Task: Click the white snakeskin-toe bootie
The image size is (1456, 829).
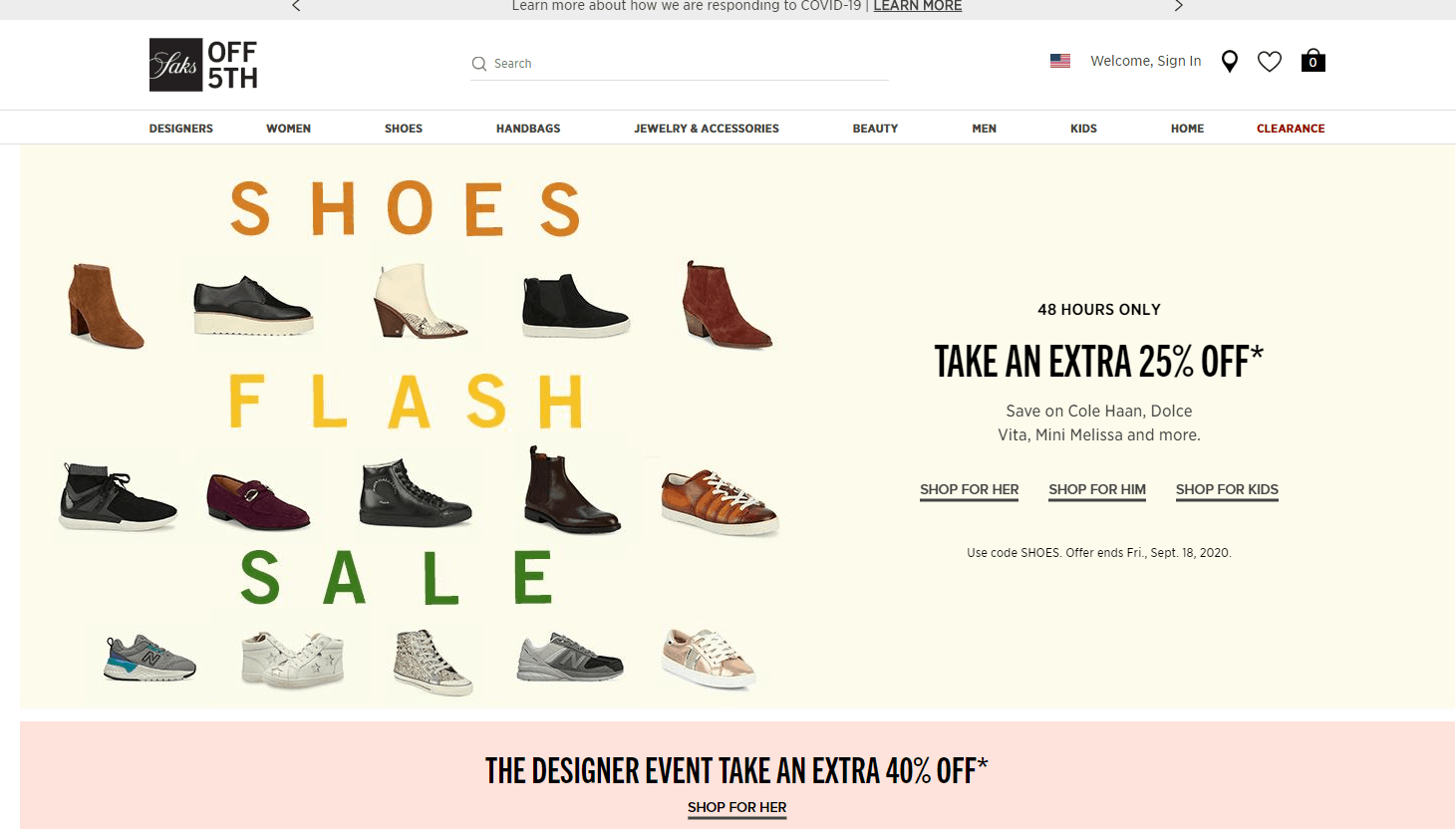Action: [420, 302]
